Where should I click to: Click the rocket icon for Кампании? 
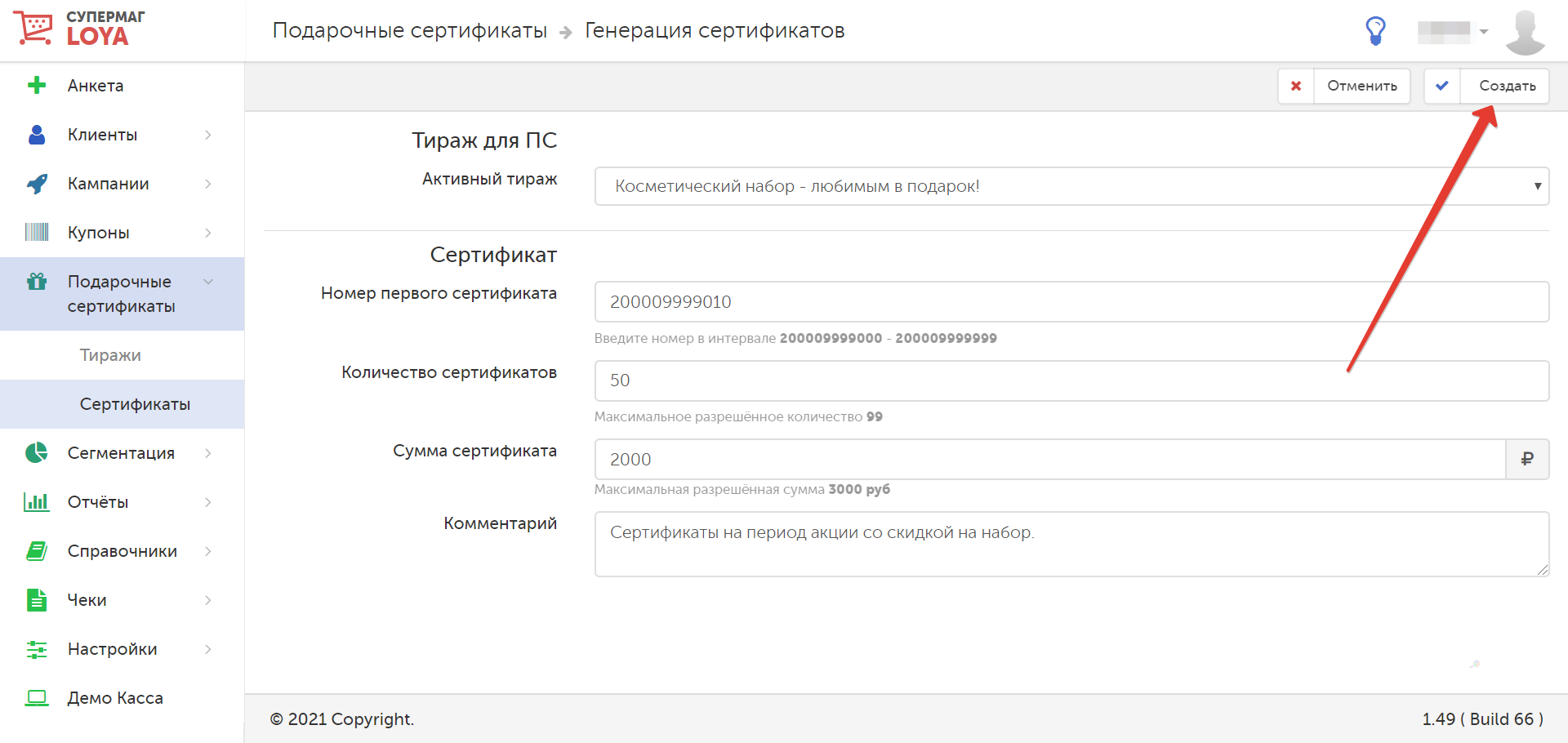[x=37, y=184]
